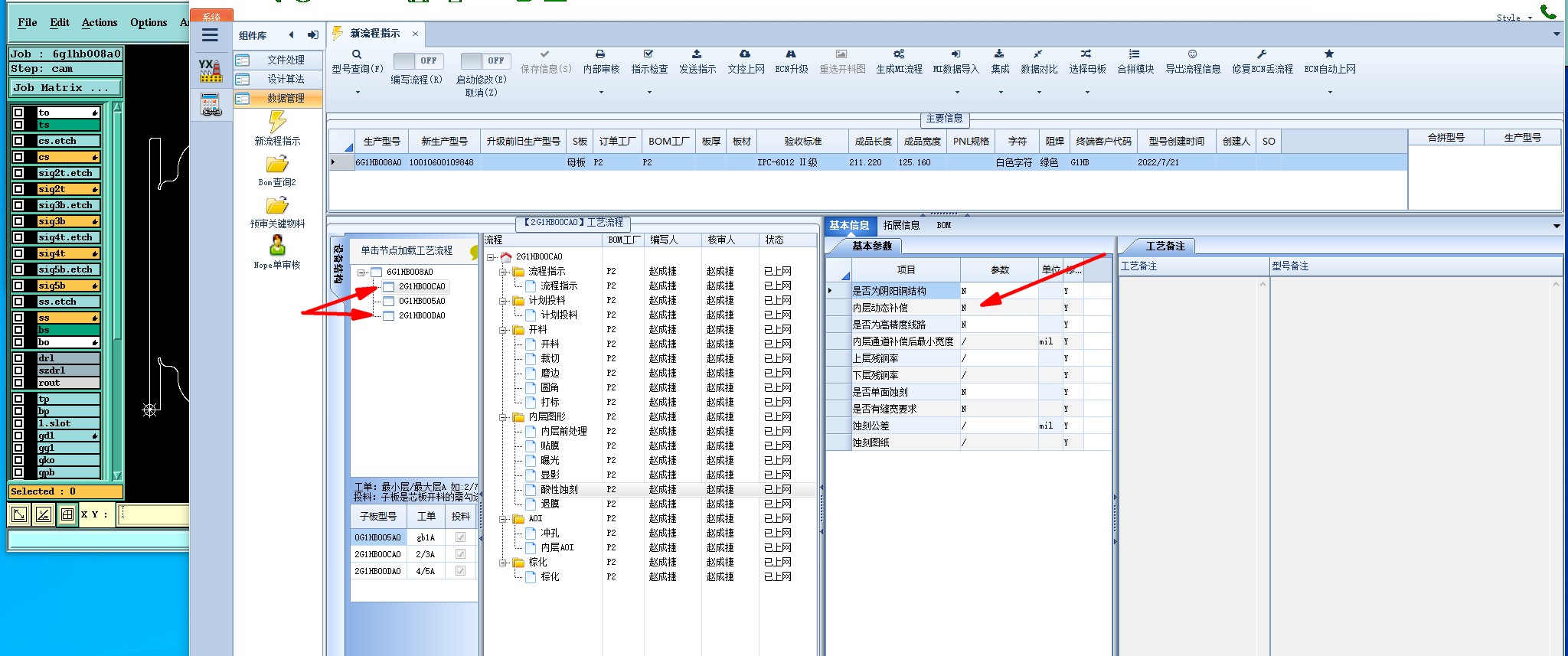The image size is (1568, 656).
Task: Open the 预审关键物料 folder icon
Action: point(277,206)
